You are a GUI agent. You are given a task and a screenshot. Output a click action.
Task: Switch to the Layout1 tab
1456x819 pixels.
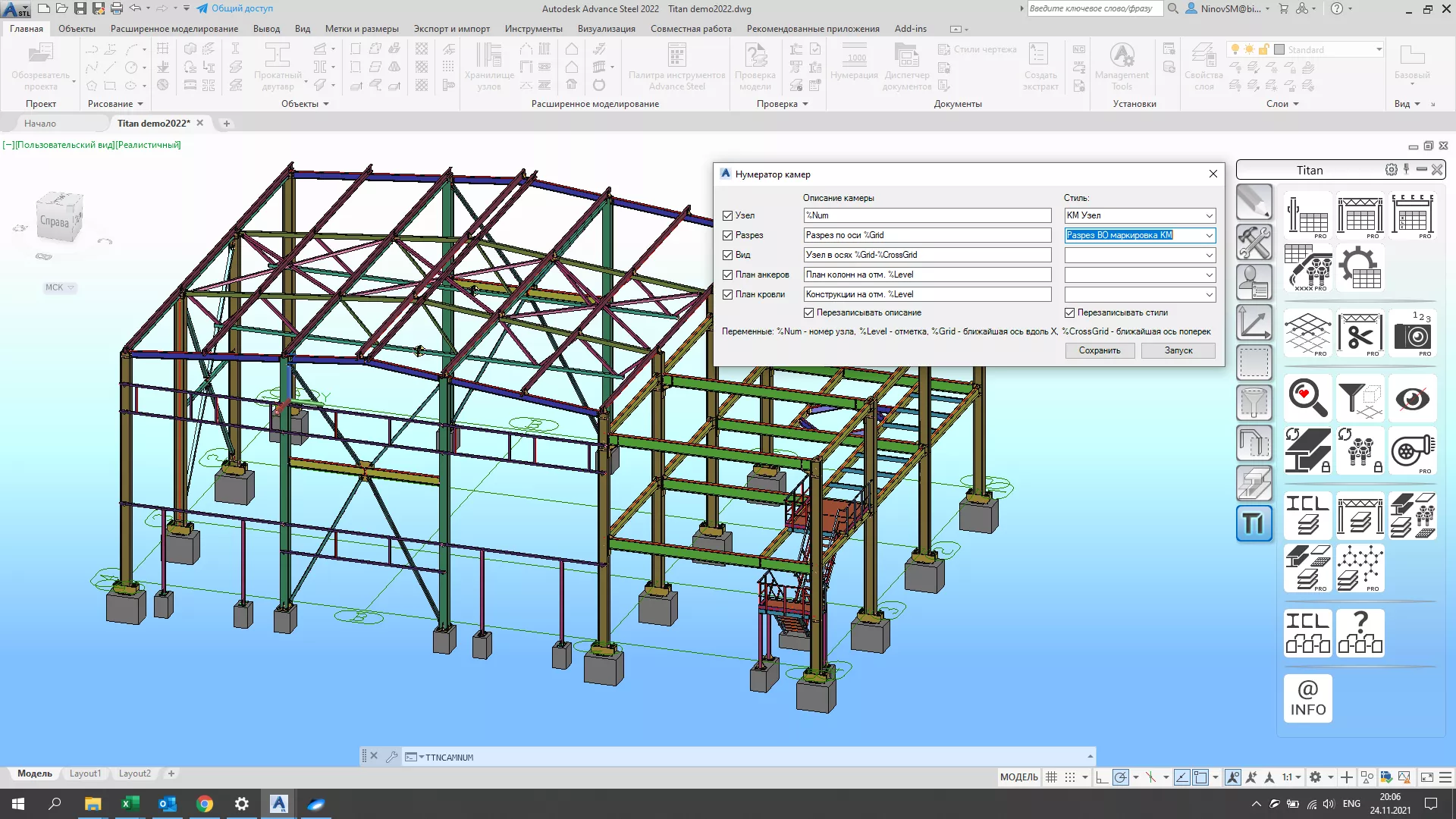[x=85, y=773]
